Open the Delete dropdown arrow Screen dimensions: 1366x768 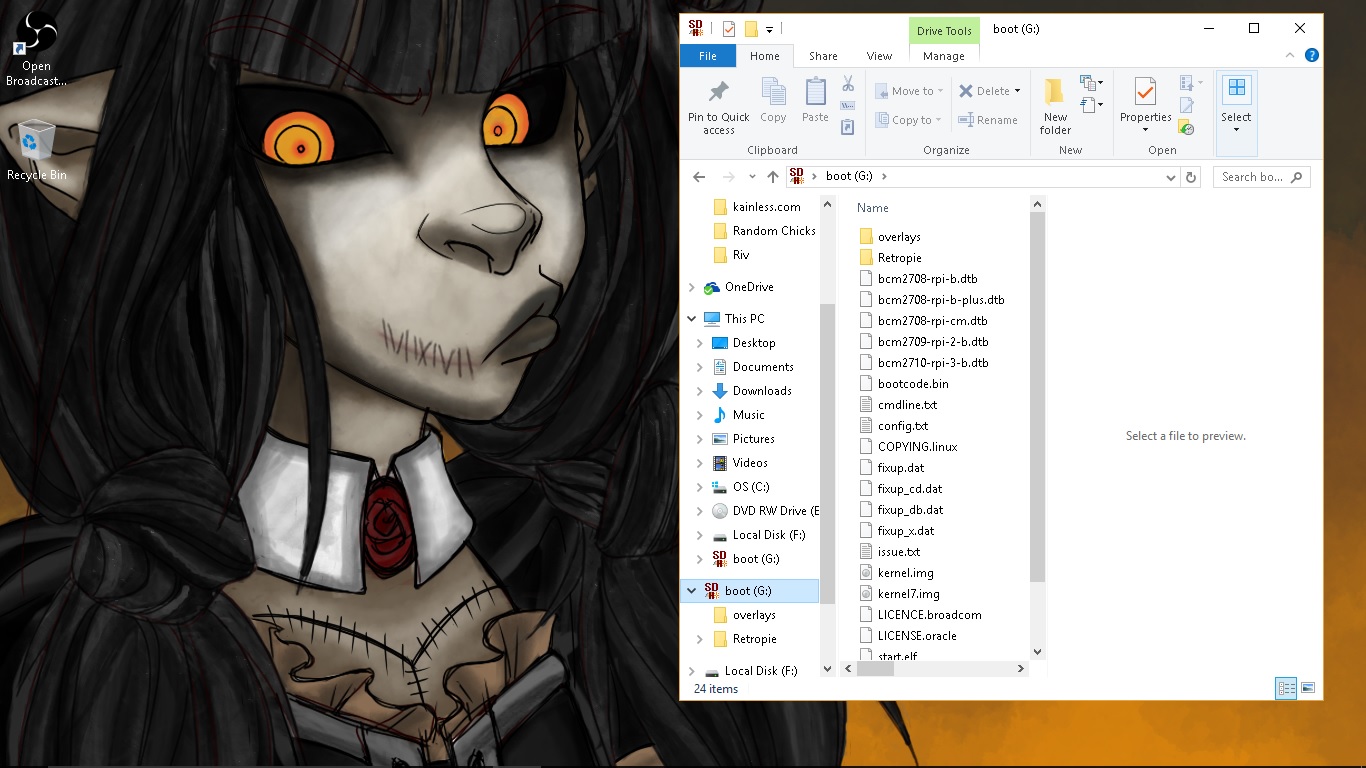coord(1017,91)
